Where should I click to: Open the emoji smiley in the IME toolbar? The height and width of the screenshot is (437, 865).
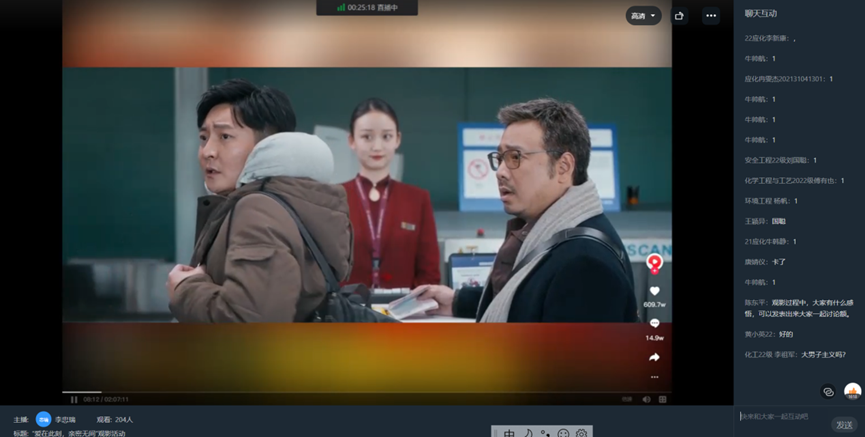tap(563, 433)
